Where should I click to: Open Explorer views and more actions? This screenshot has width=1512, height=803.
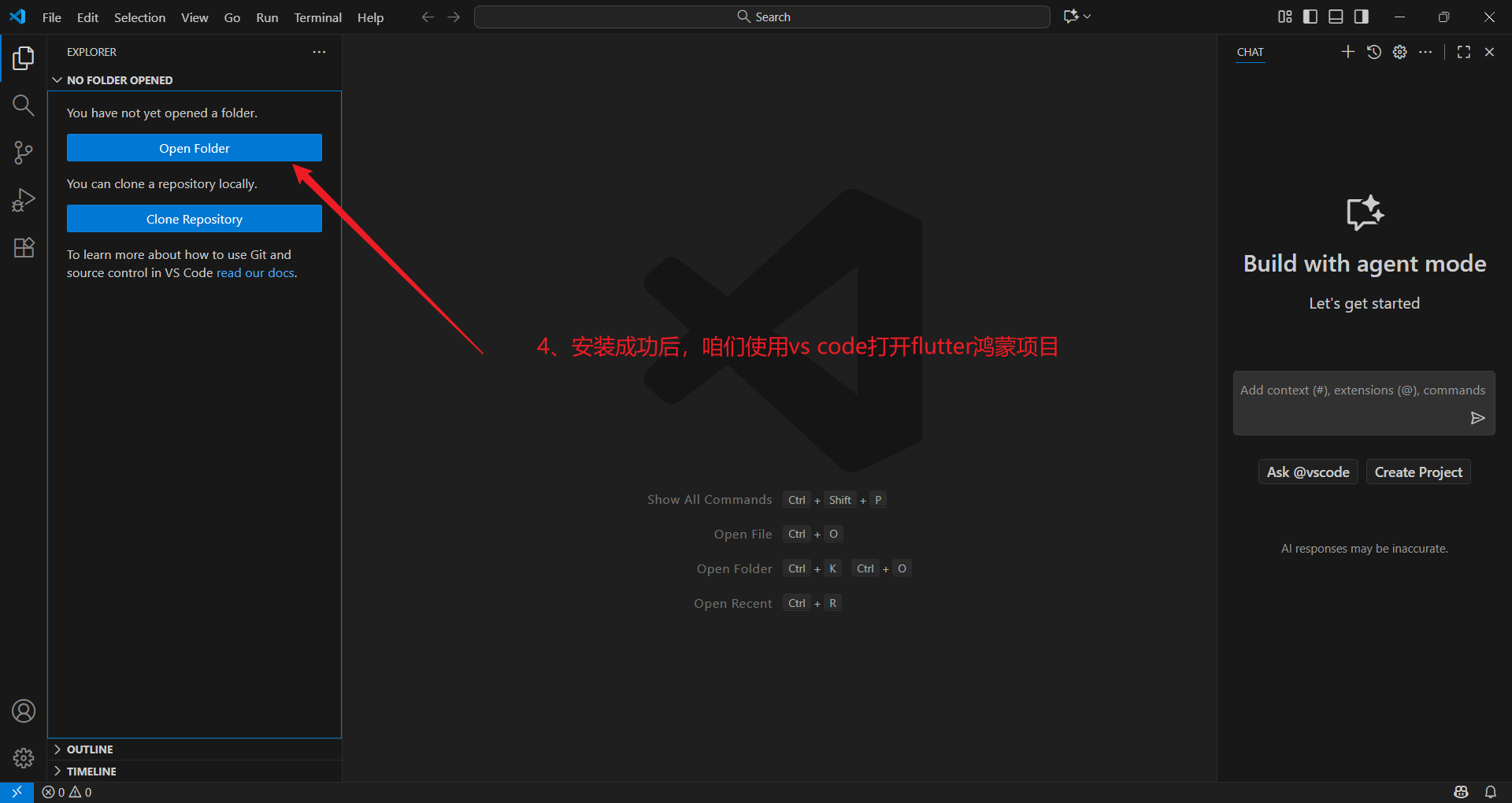(x=319, y=52)
